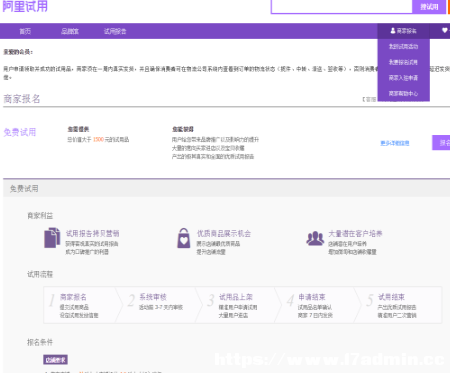This screenshot has width=450, height=373.
Task: Select 我要报名试用 in dropdown menu
Action: pos(403,62)
